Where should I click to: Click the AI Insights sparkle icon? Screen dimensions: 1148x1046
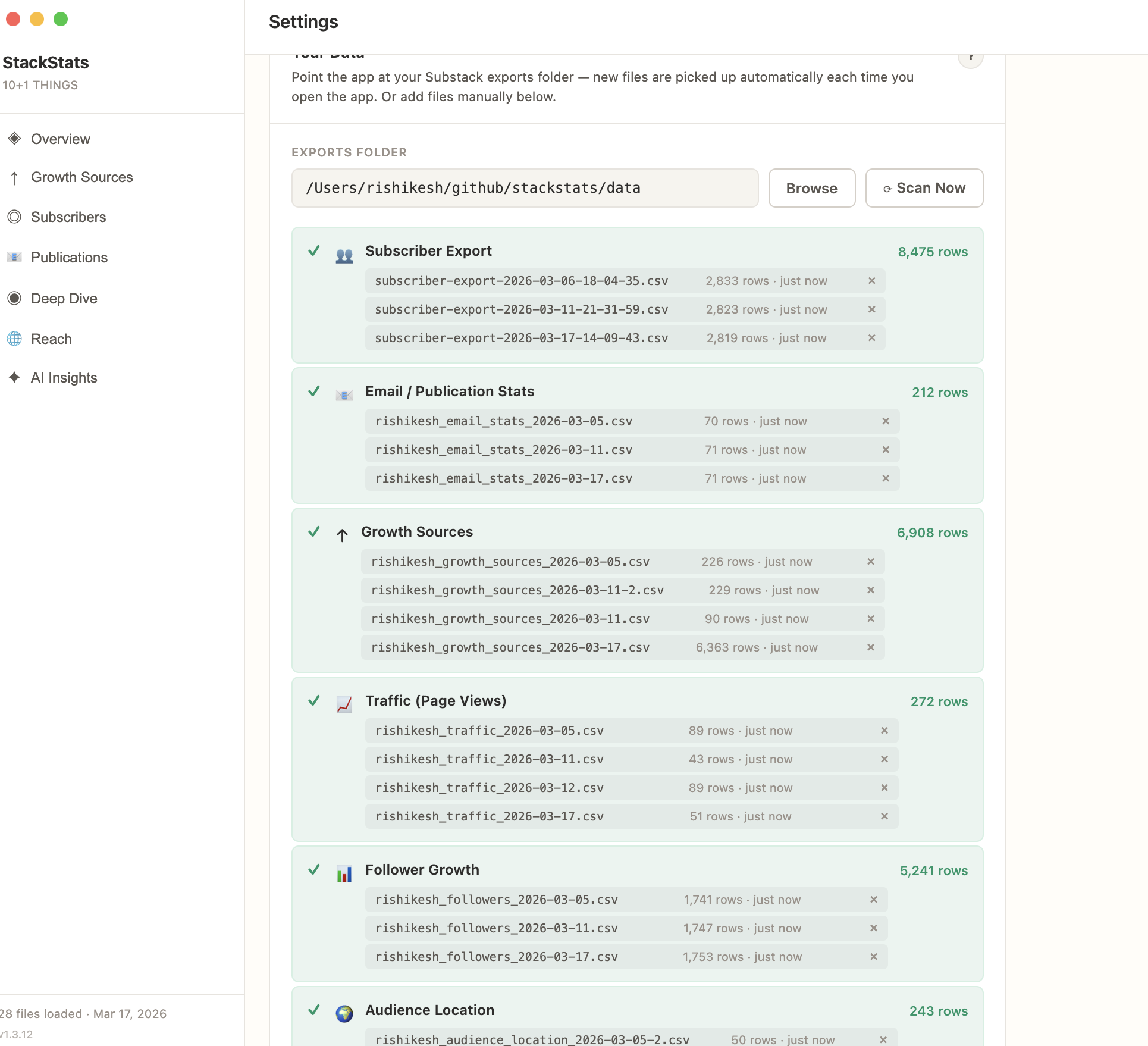(15, 377)
